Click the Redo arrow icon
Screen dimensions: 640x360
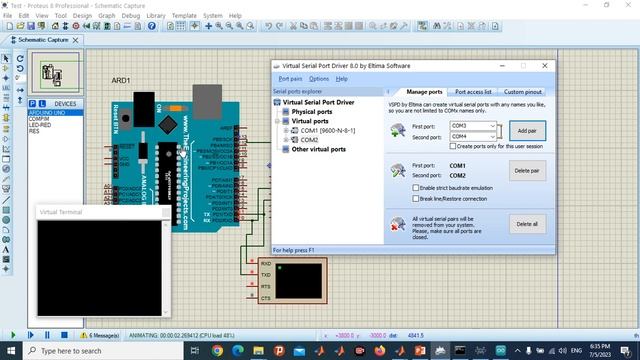[x=279, y=26]
